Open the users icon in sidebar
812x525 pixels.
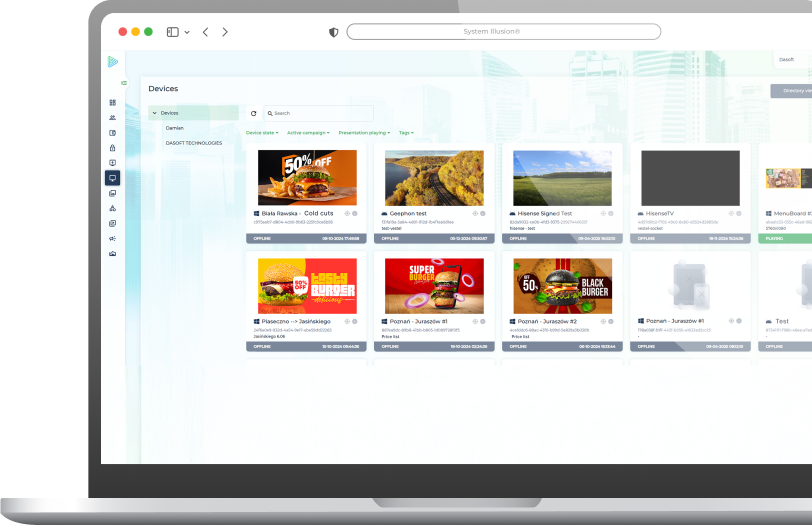tap(112, 118)
